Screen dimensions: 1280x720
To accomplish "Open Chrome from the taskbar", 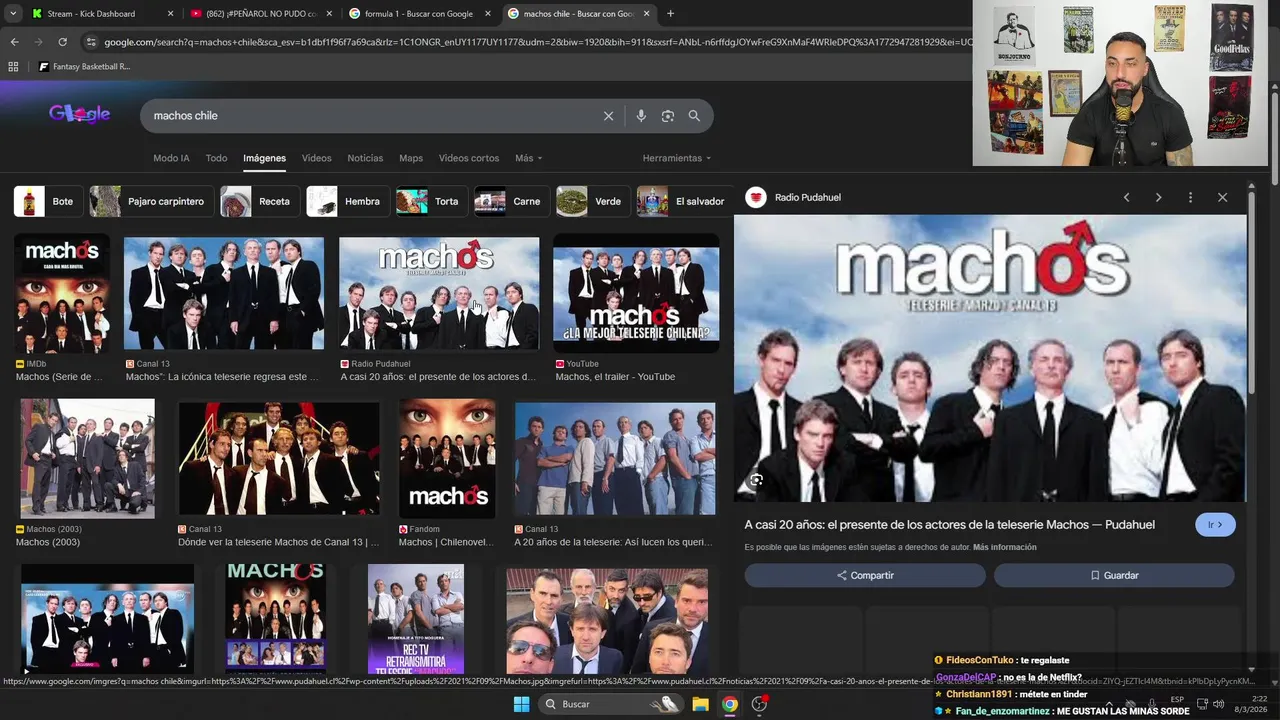I will (730, 704).
